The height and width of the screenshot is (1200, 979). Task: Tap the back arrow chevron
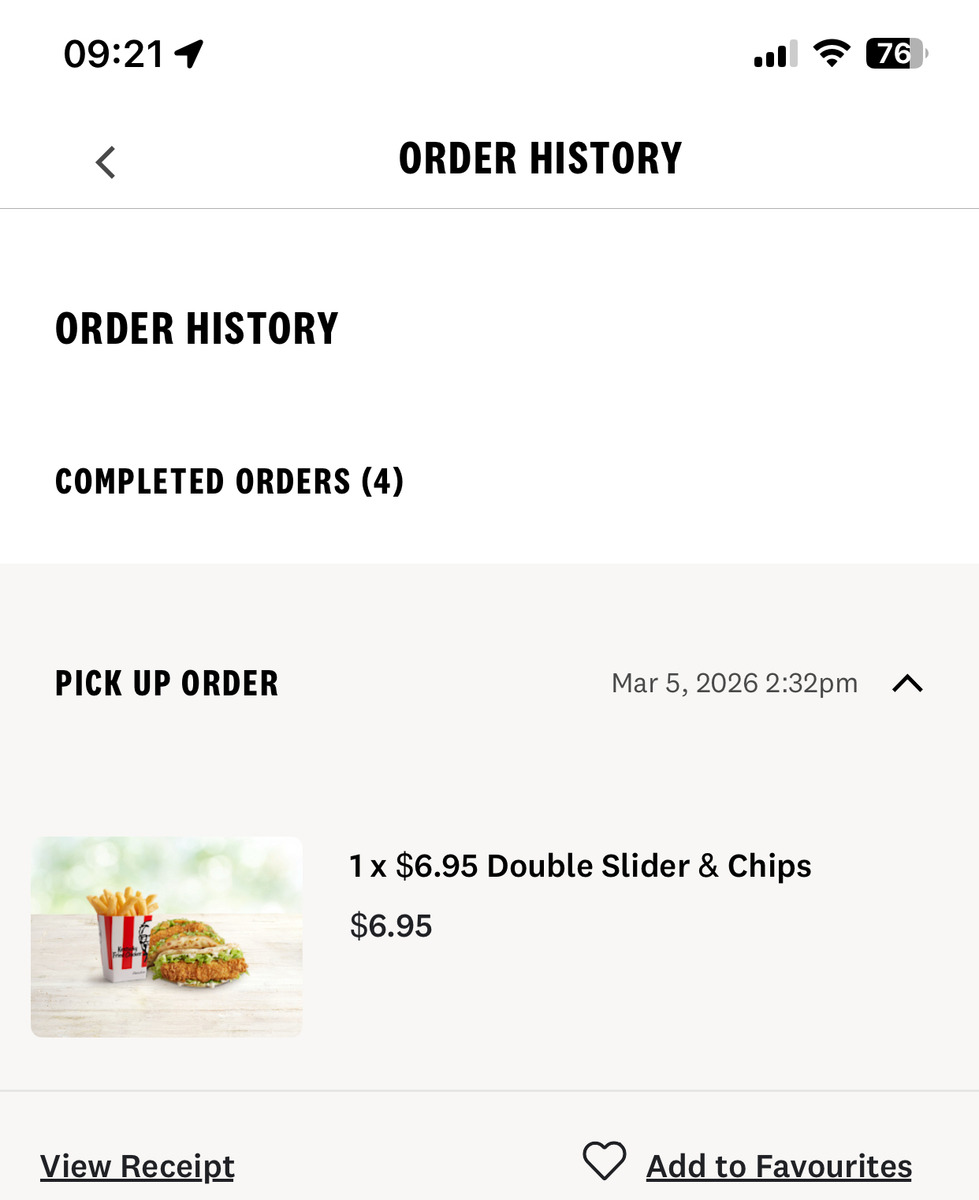pyautogui.click(x=106, y=161)
